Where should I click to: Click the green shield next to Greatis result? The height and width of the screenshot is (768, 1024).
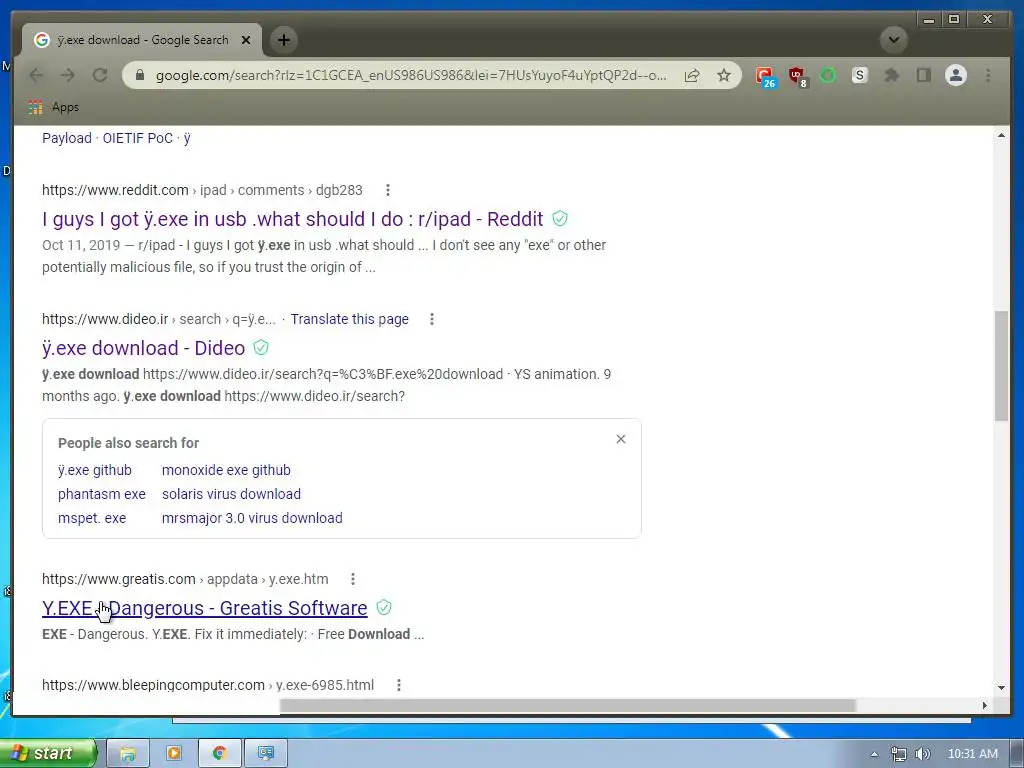pyautogui.click(x=384, y=608)
